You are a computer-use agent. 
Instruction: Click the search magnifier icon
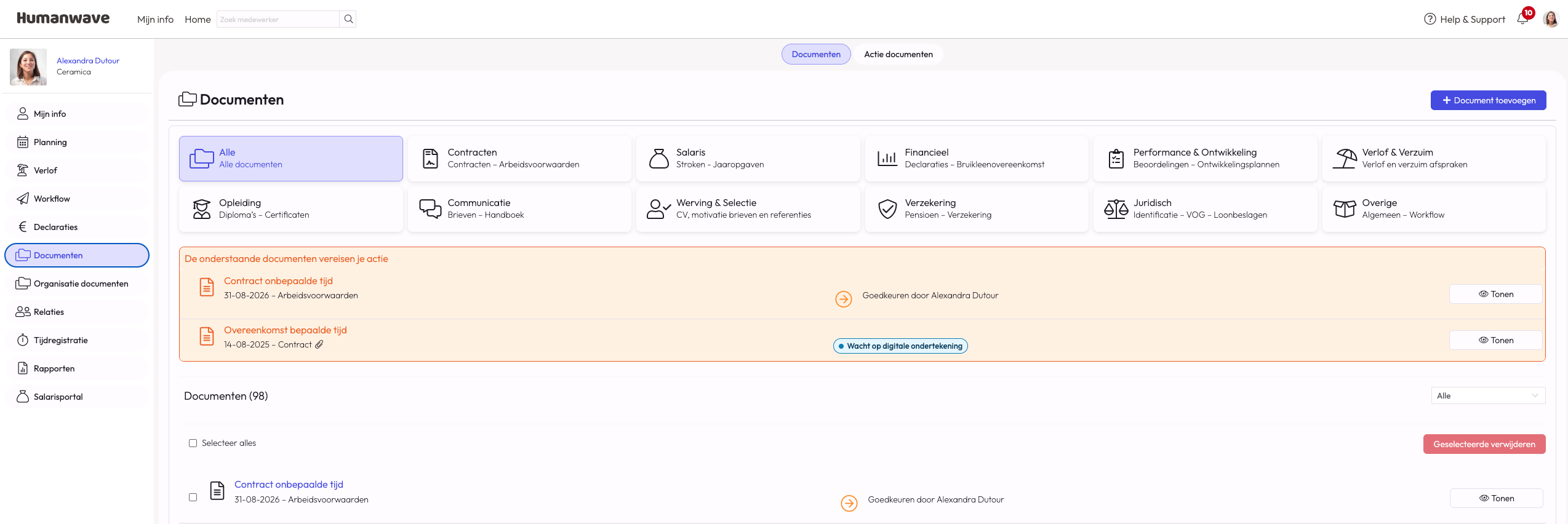tap(348, 19)
